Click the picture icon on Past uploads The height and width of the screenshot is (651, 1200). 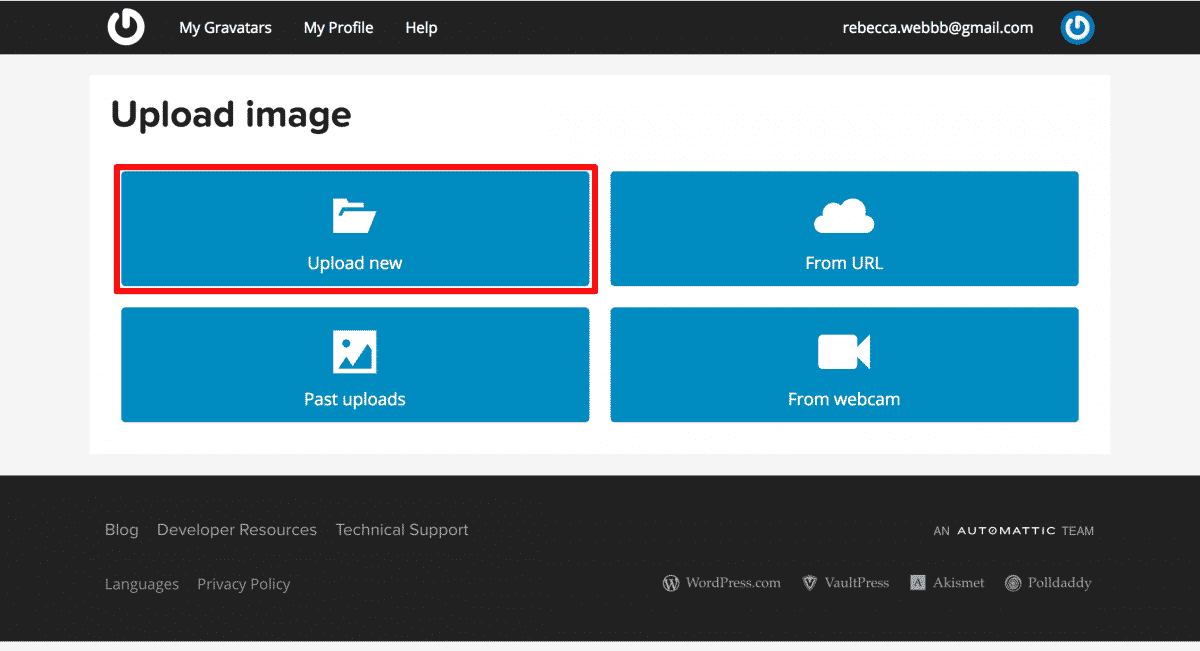tap(355, 350)
